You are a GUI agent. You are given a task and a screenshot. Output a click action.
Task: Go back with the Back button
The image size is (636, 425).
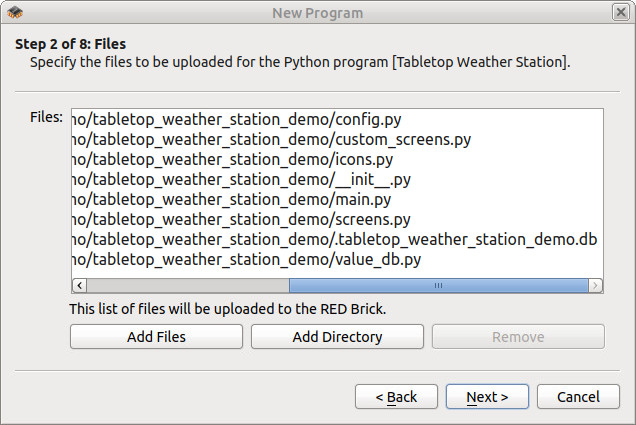click(396, 397)
